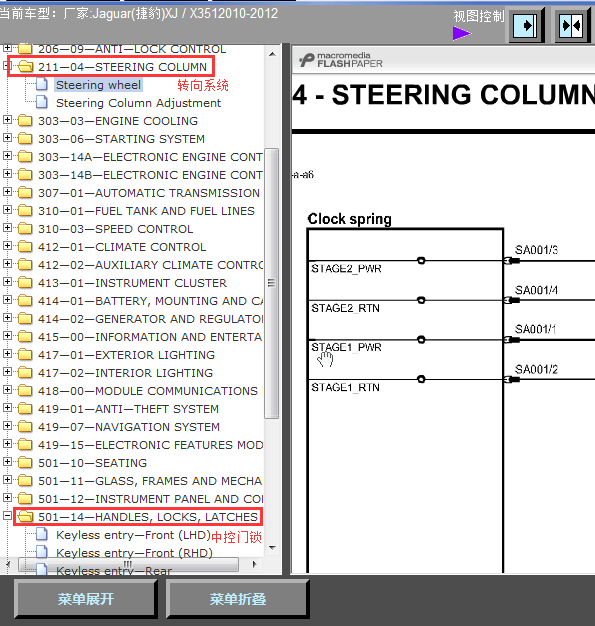Select 419—15—ELECTRONIC FEATURES MOD folder
This screenshot has width=595, height=626.
[x=150, y=445]
